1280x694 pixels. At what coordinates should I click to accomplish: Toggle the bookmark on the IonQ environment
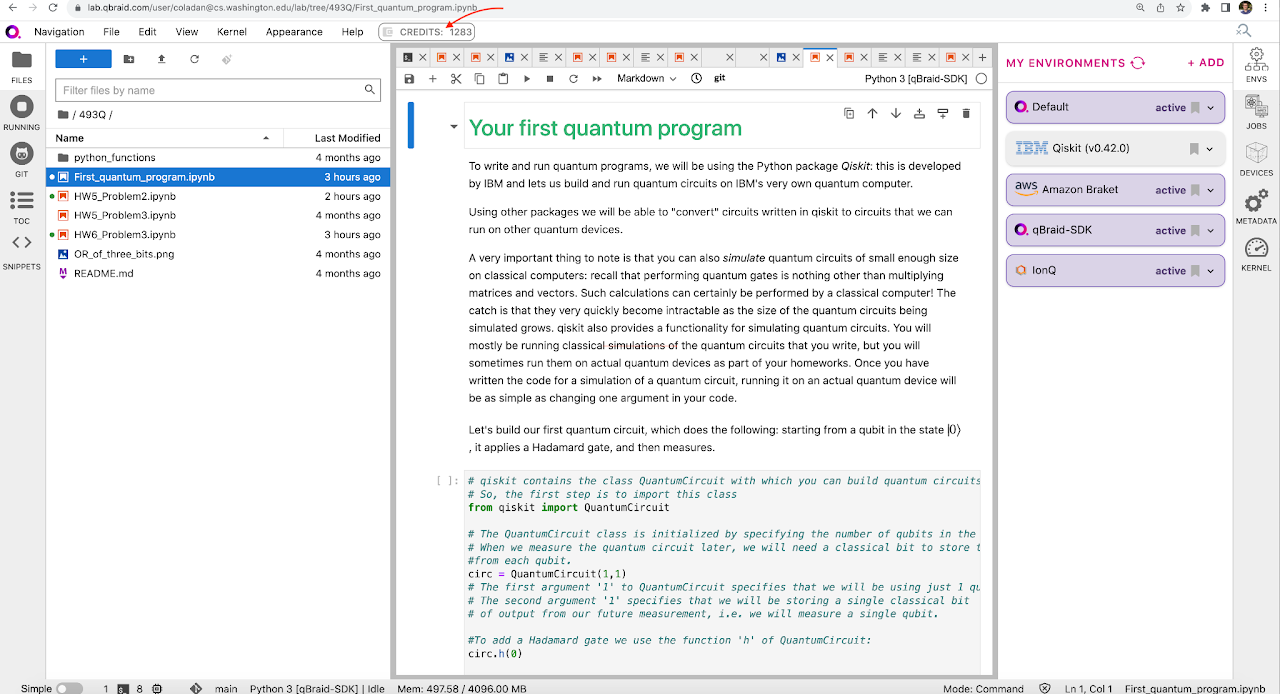pyautogui.click(x=1194, y=271)
